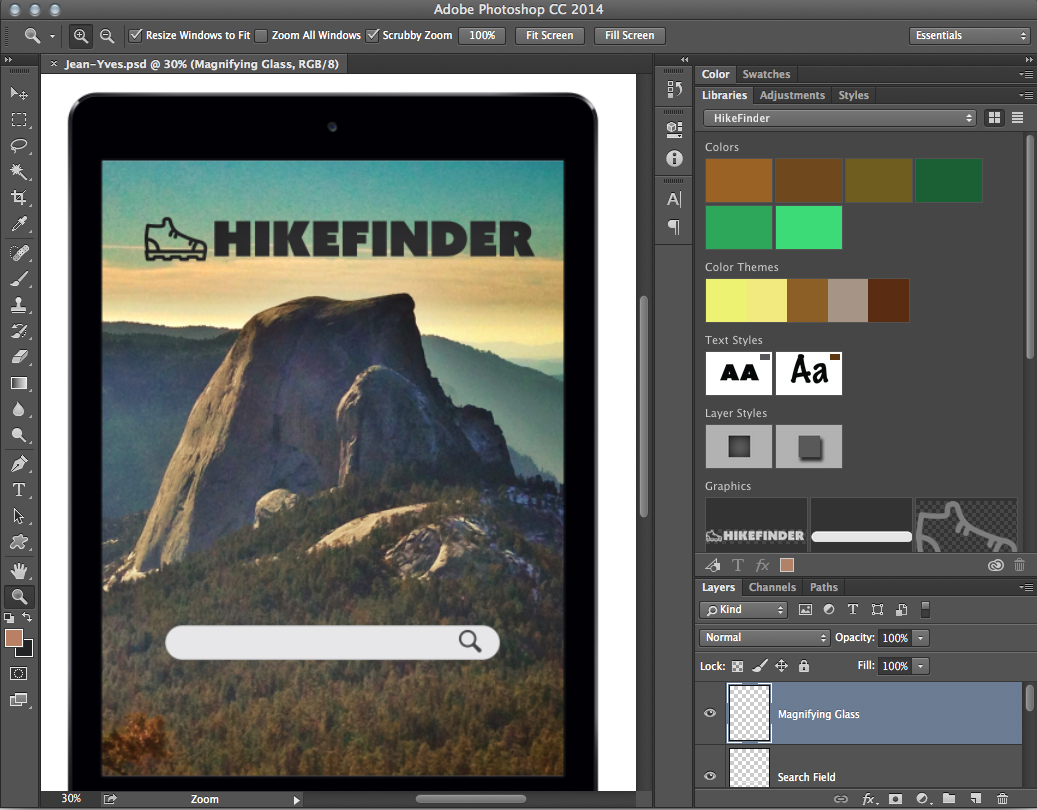The image size is (1037, 810).
Task: Switch to the Channels tab
Action: [x=772, y=587]
